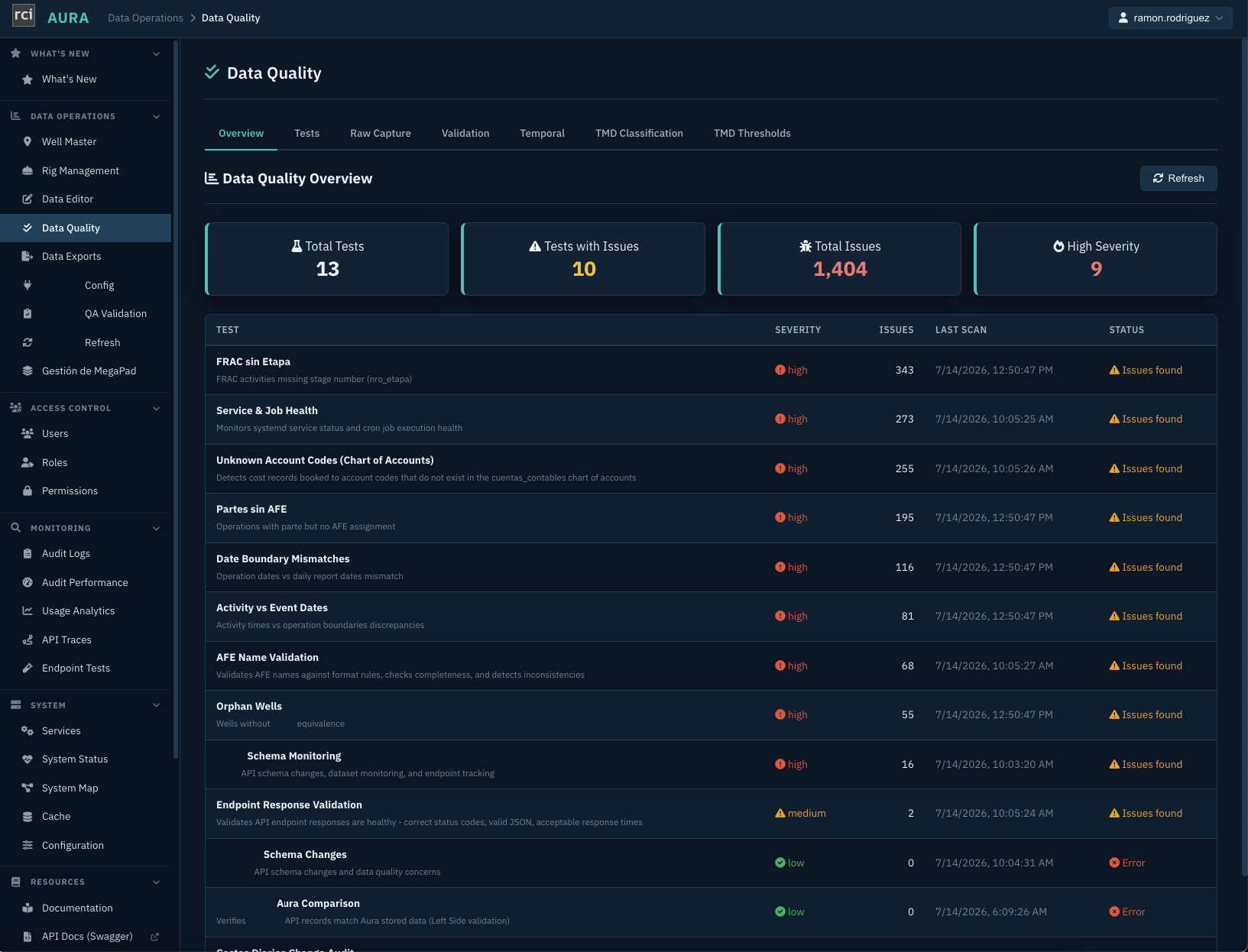Screen dimensions: 1248x952
Task: Click the System Status heartbeat icon
Action: click(28, 759)
